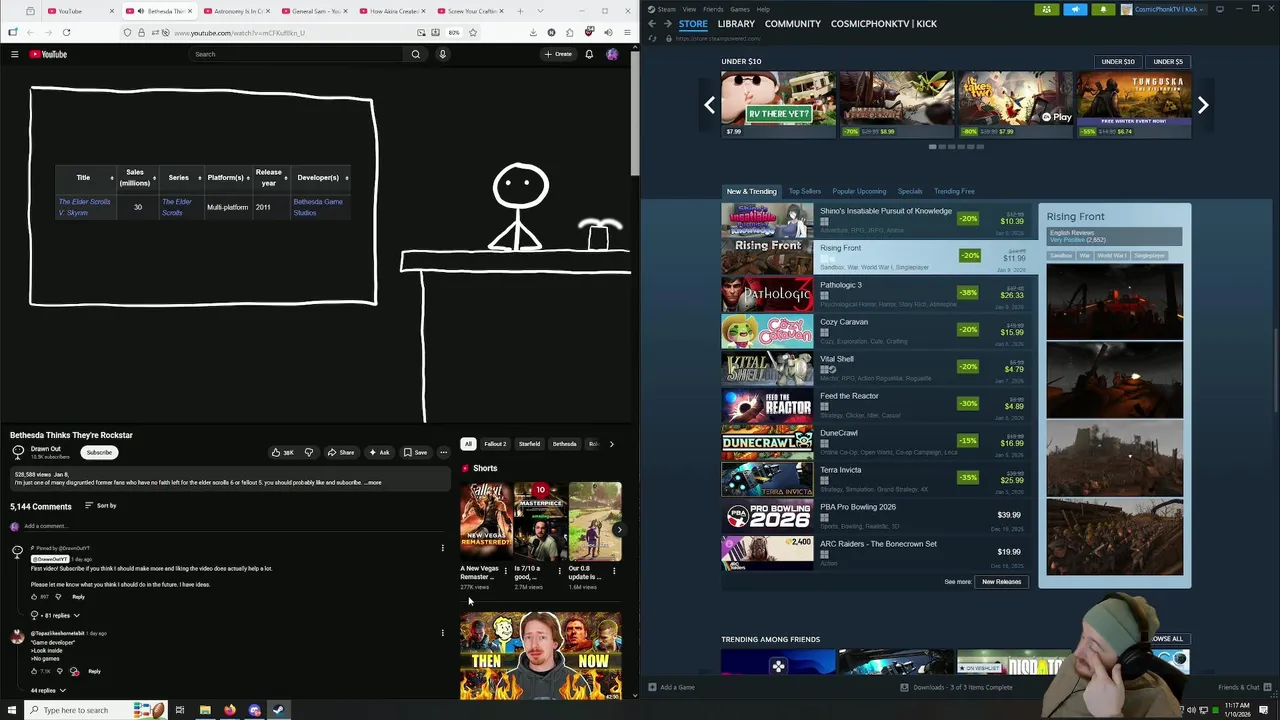Reload the page in Firefox
The width and height of the screenshot is (1280, 720).
tap(65, 32)
